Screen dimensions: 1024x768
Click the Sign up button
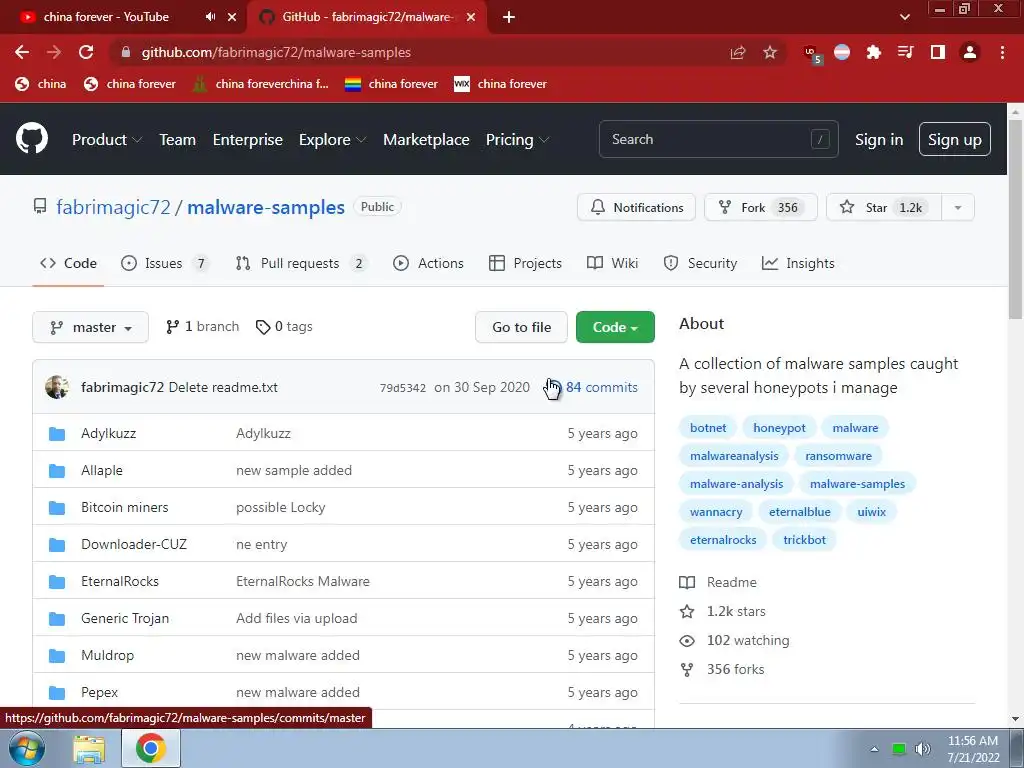(954, 139)
